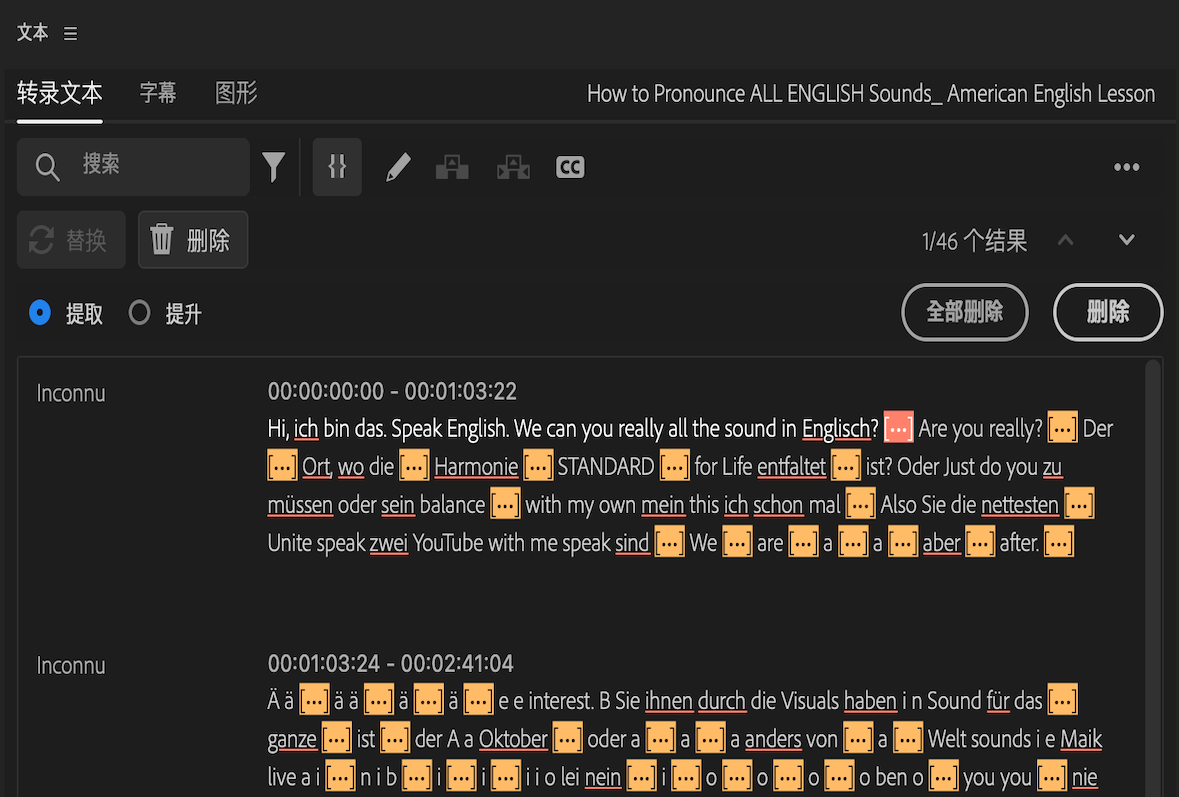Viewport: 1179px width, 797px height.
Task: Click the pause marker after the word Englisch
Action: tap(898, 427)
